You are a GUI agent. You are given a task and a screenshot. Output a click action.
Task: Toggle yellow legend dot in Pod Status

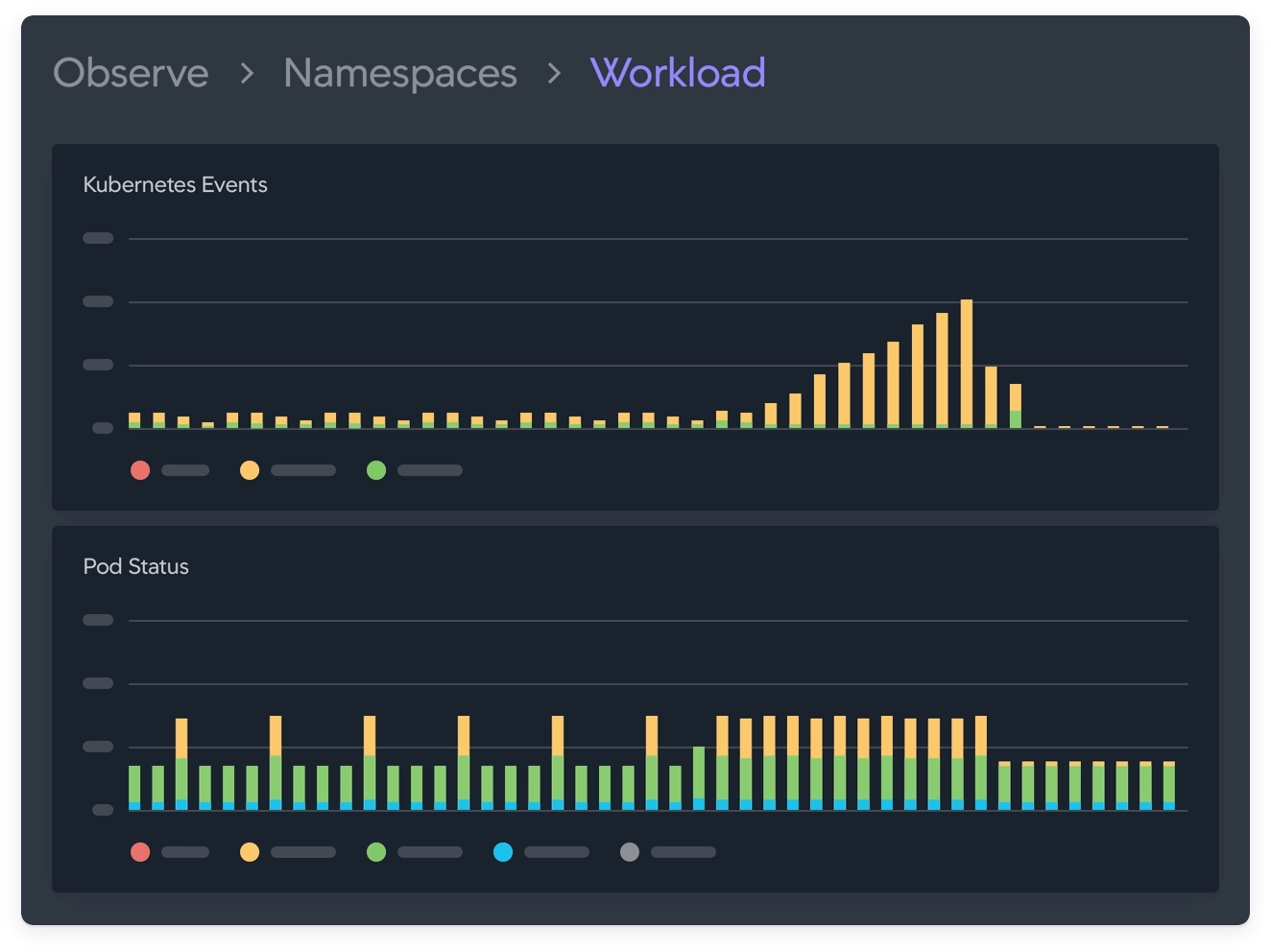[250, 852]
